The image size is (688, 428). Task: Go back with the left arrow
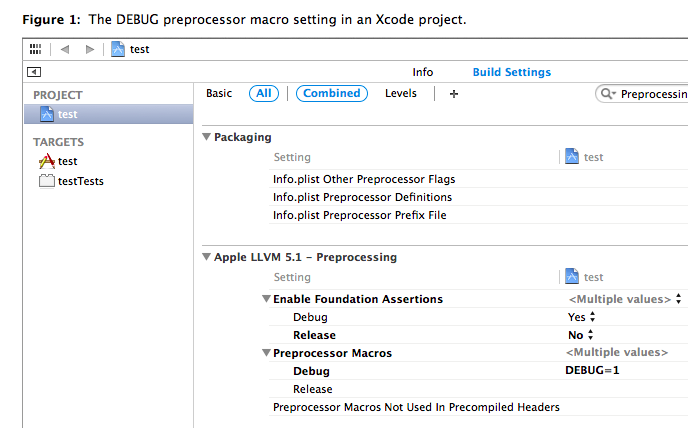point(65,49)
